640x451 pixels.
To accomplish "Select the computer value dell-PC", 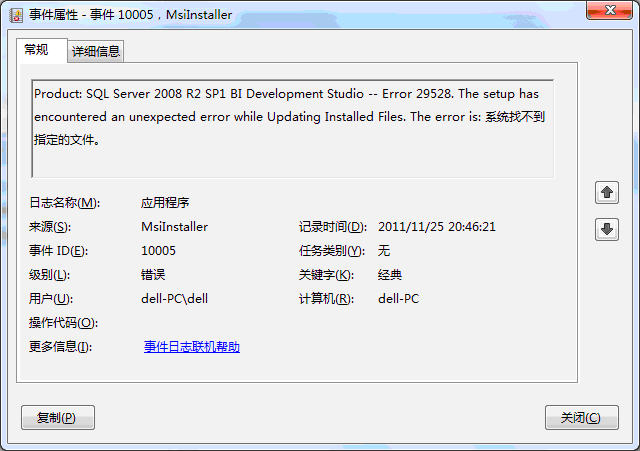I will click(398, 299).
